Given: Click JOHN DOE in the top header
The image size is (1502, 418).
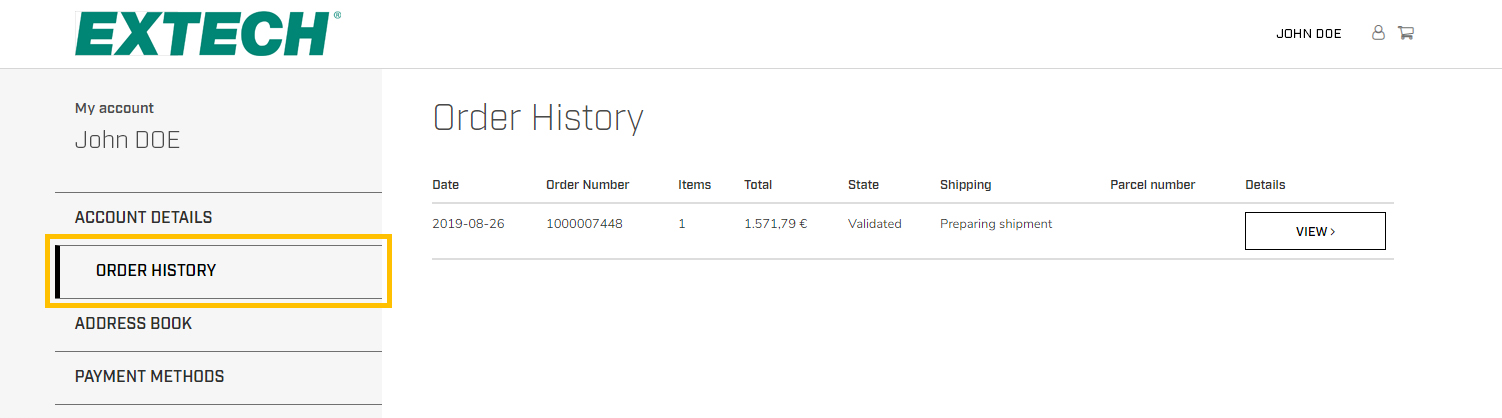Looking at the screenshot, I should coord(1308,34).
